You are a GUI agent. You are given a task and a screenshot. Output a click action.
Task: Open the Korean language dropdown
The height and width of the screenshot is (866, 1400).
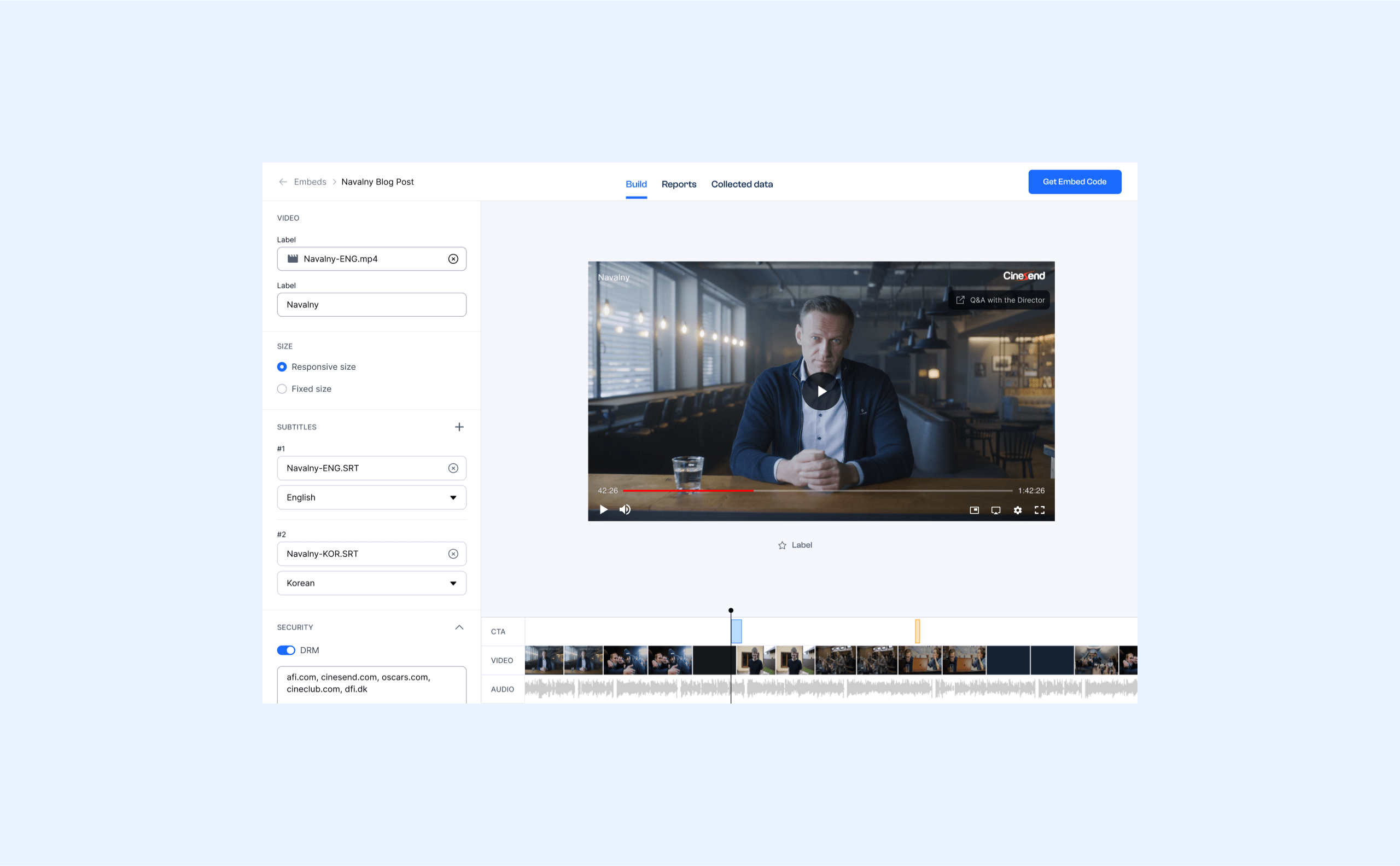click(x=372, y=583)
